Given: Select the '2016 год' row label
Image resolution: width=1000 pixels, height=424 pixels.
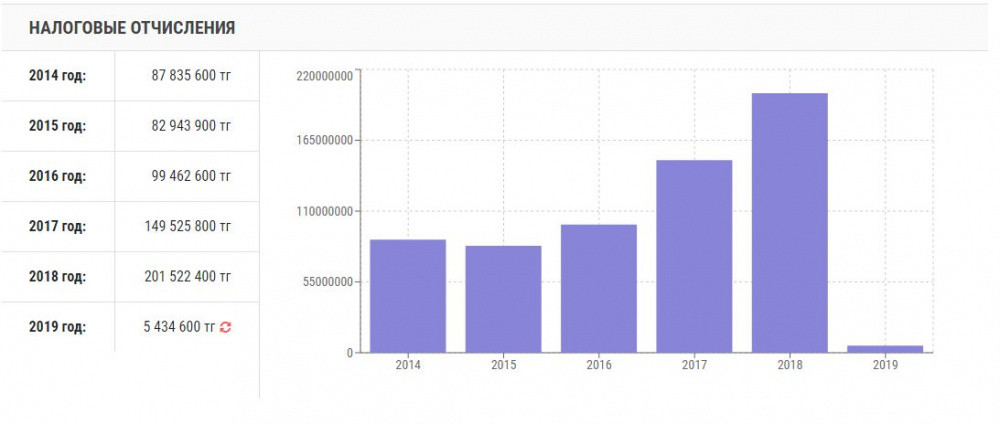Looking at the screenshot, I should [57, 176].
